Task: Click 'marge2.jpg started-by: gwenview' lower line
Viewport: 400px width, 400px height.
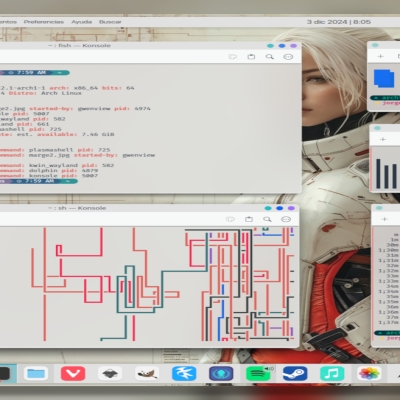Action: tap(92, 155)
